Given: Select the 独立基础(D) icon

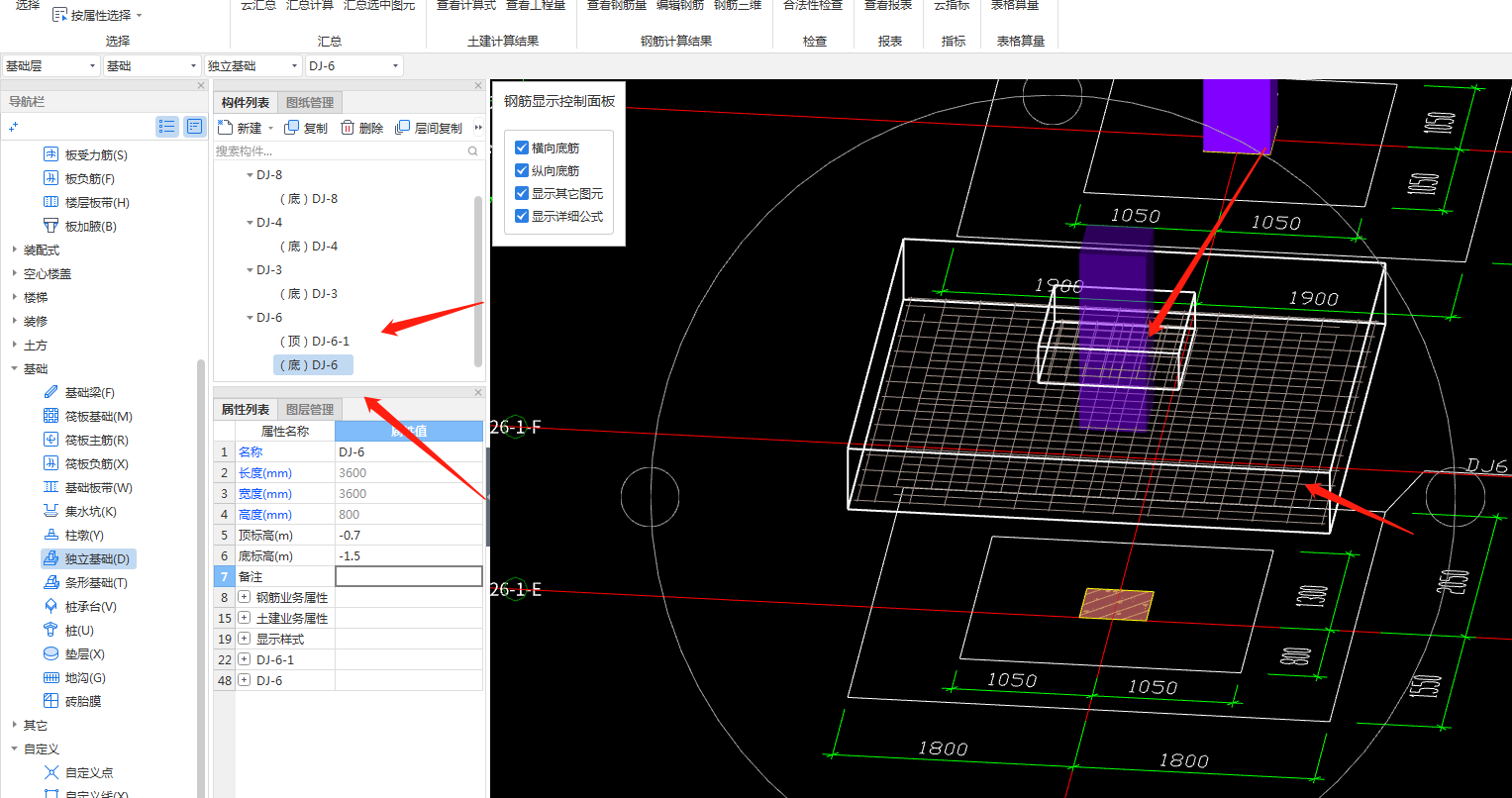Looking at the screenshot, I should point(50,558).
